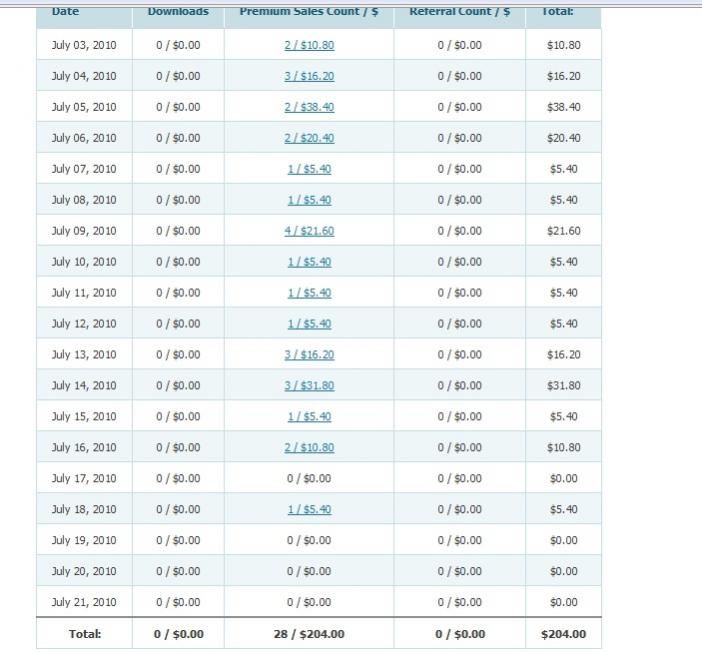Select the date cell July 21, 2010
Image resolution: width=702 pixels, height=652 pixels.
84,602
